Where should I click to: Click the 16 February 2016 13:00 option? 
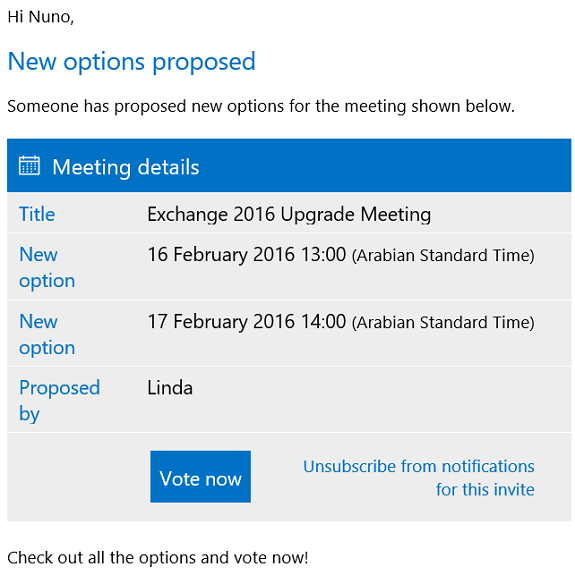tap(247, 255)
